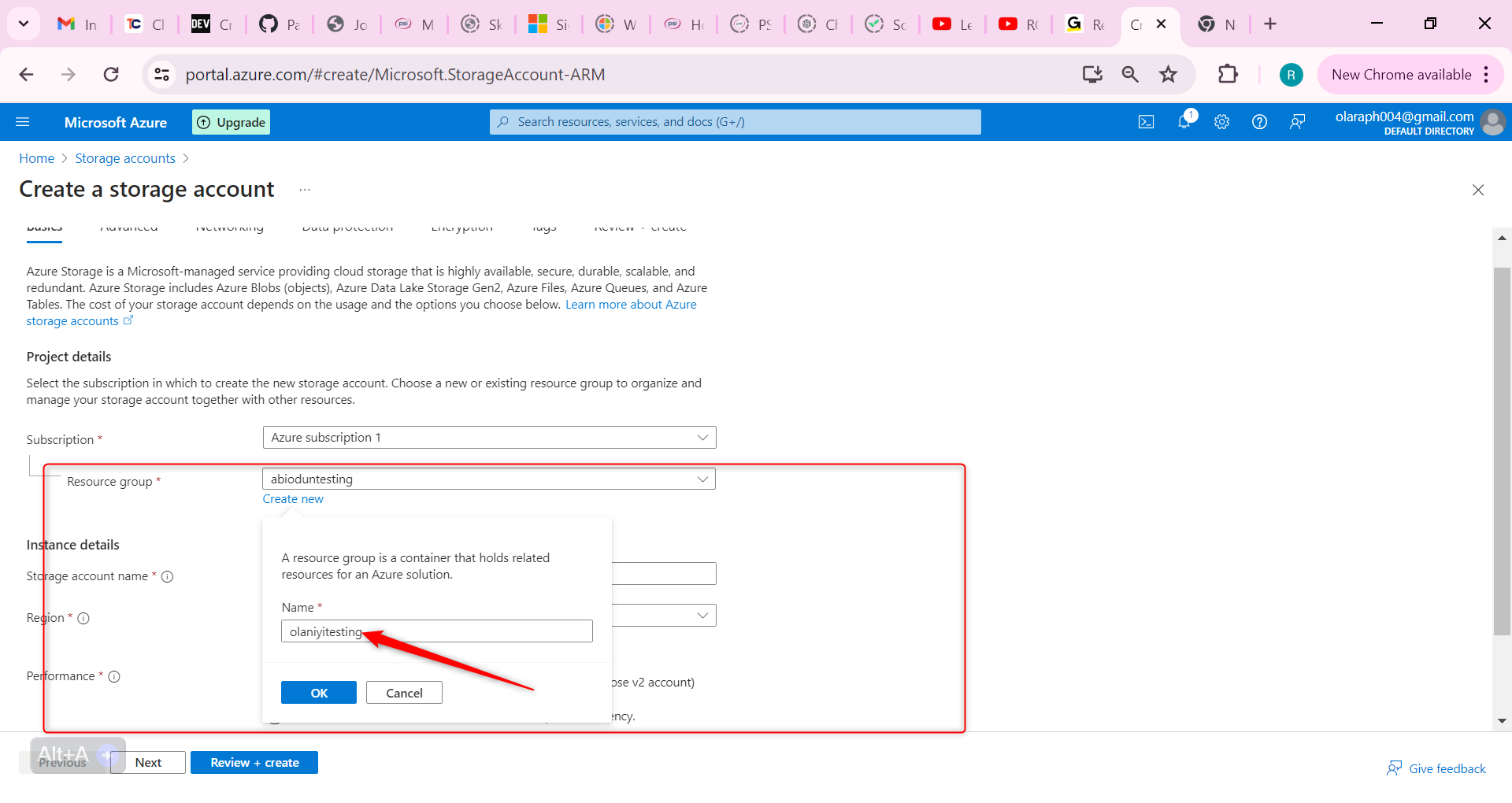This screenshot has width=1512, height=803.
Task: Show info tooltip for Performance
Action: point(114,677)
